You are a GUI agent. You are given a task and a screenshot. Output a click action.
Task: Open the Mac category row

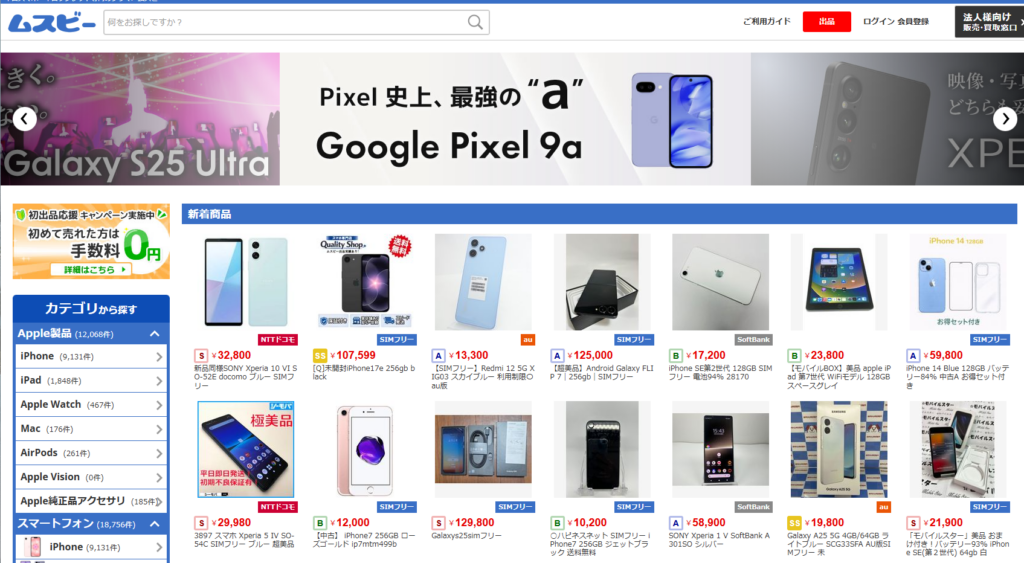tap(91, 428)
